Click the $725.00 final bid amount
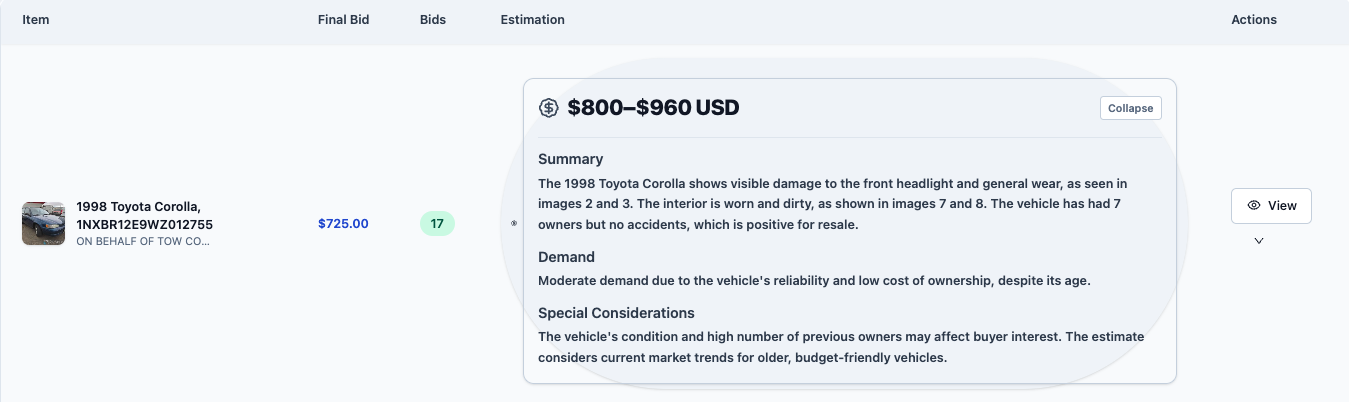The image size is (1349, 402). 343,223
